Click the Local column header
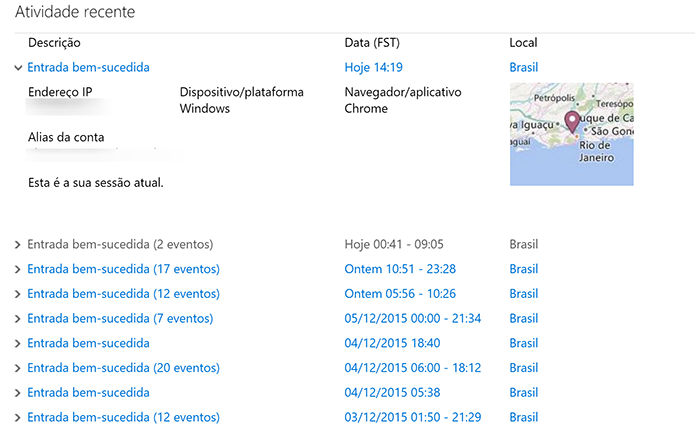This screenshot has width=695, height=429. point(523,43)
